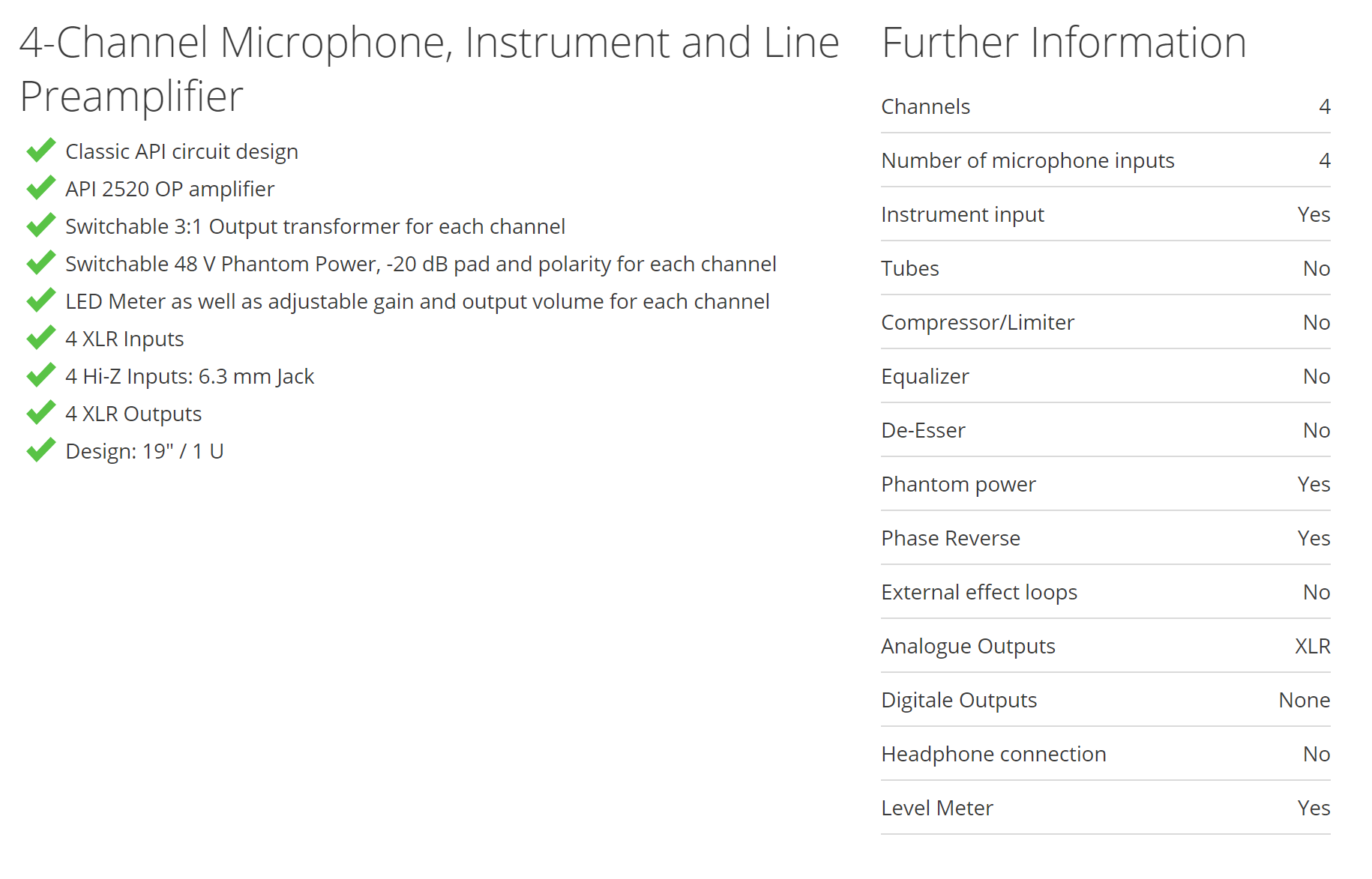Click the Phantom power specification label
Screen dimensions: 1372x879
pyautogui.click(x=958, y=484)
